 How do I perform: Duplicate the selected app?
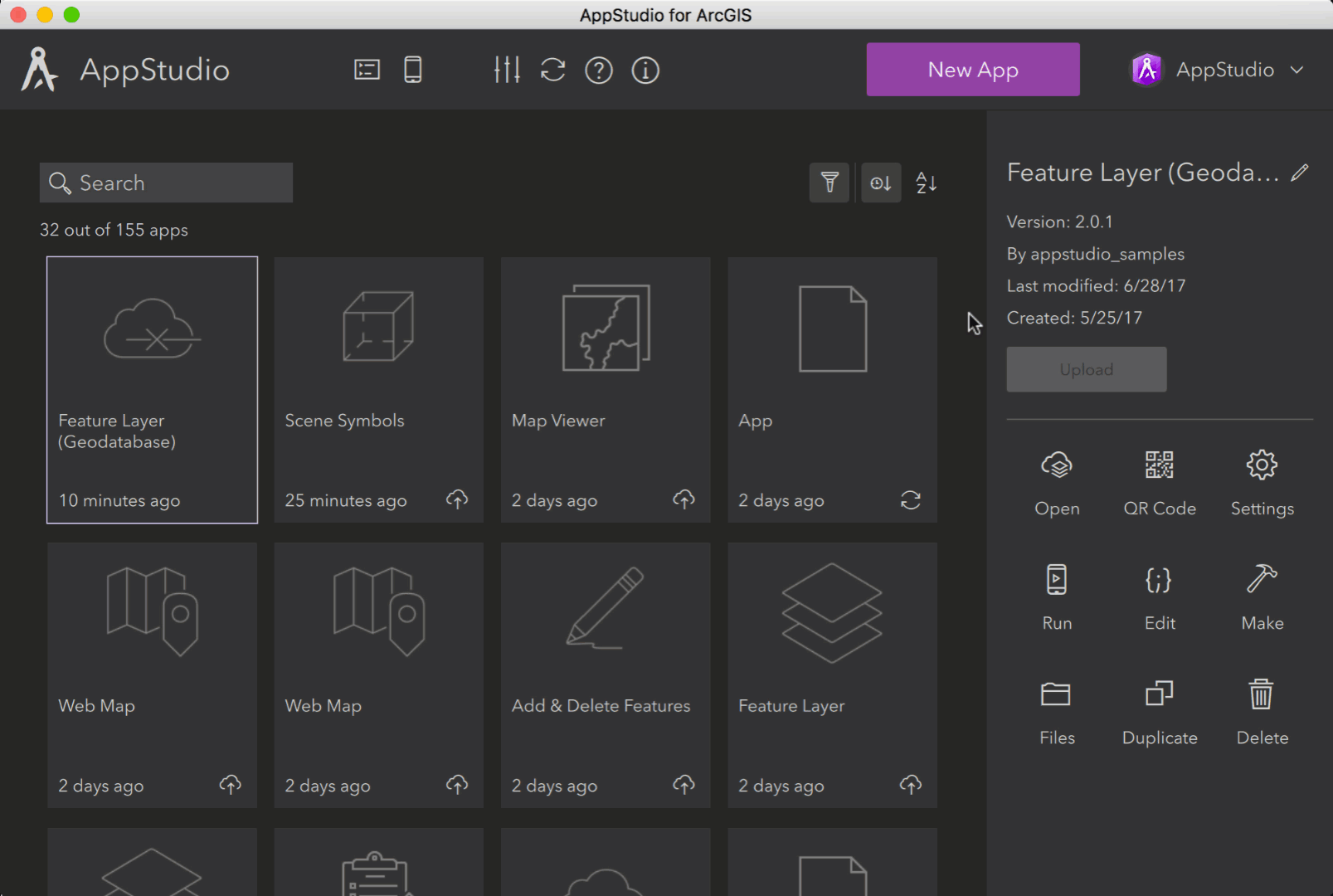point(1159,711)
